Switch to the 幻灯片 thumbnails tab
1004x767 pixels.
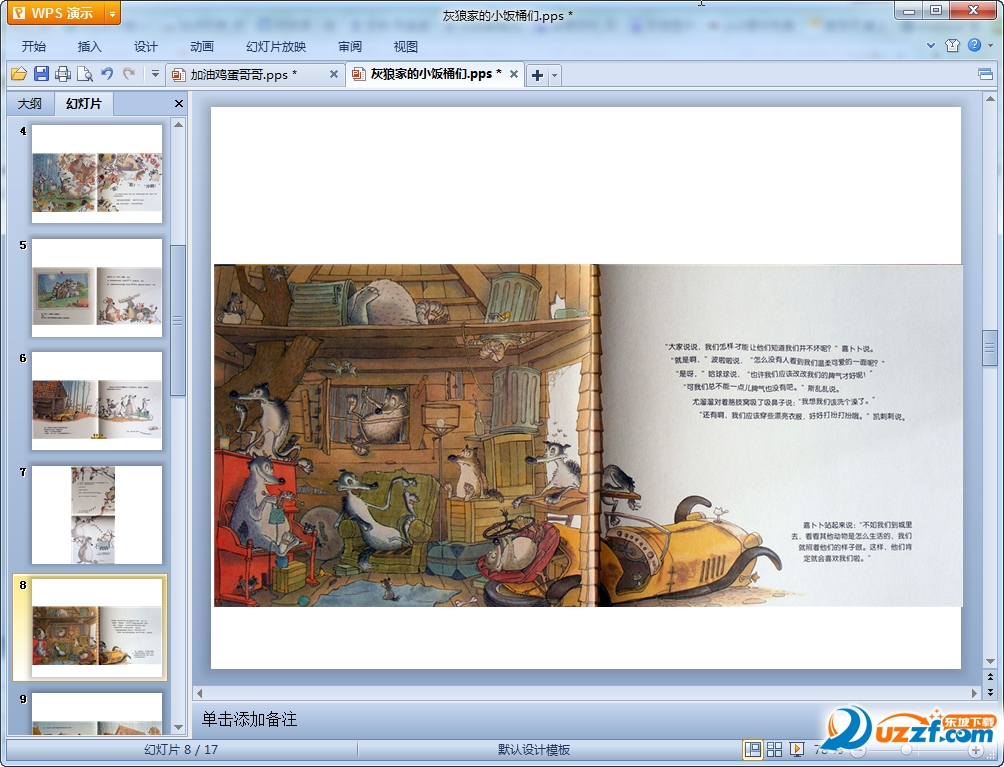[84, 104]
